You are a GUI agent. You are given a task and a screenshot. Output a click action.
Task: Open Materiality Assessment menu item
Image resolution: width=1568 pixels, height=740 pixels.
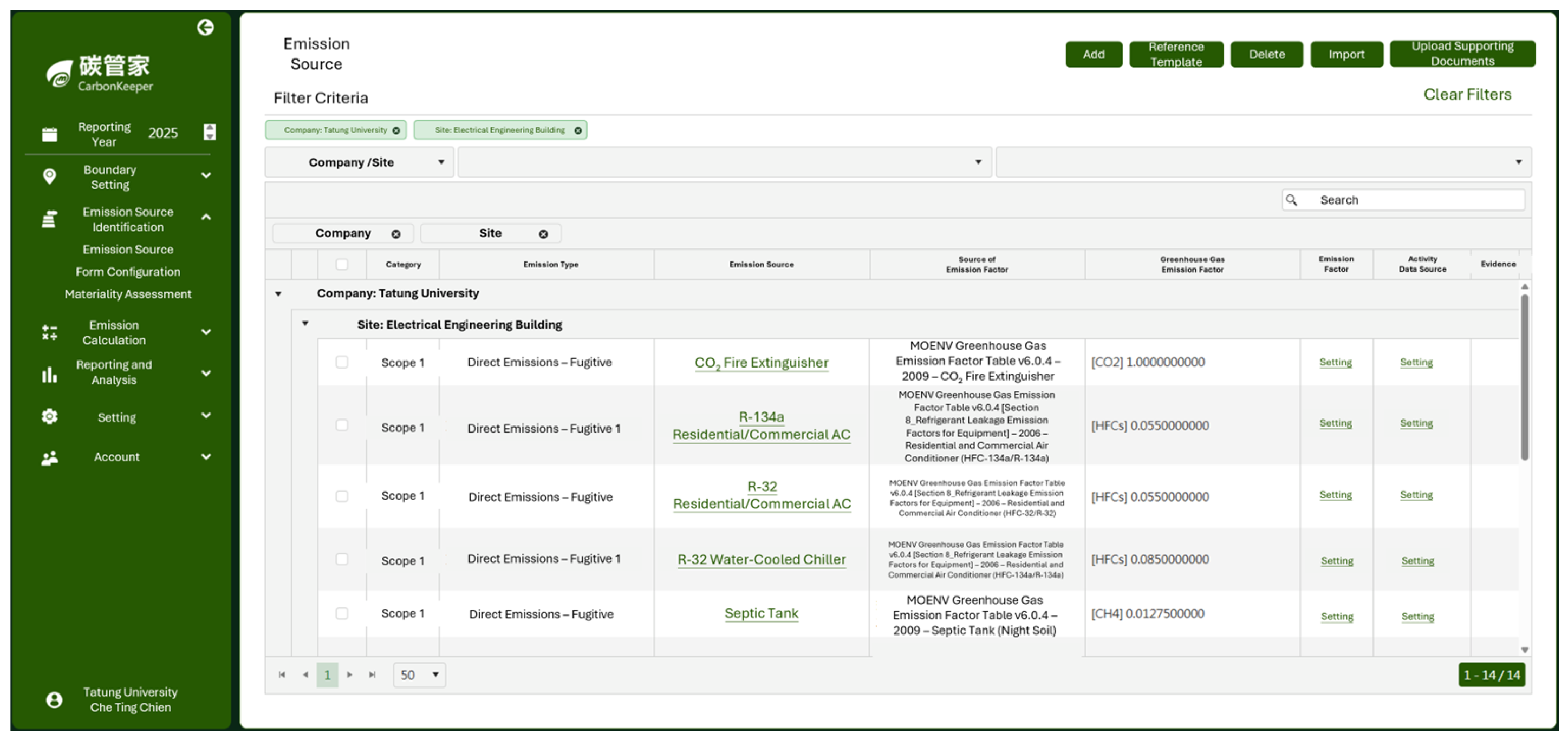coord(128,294)
